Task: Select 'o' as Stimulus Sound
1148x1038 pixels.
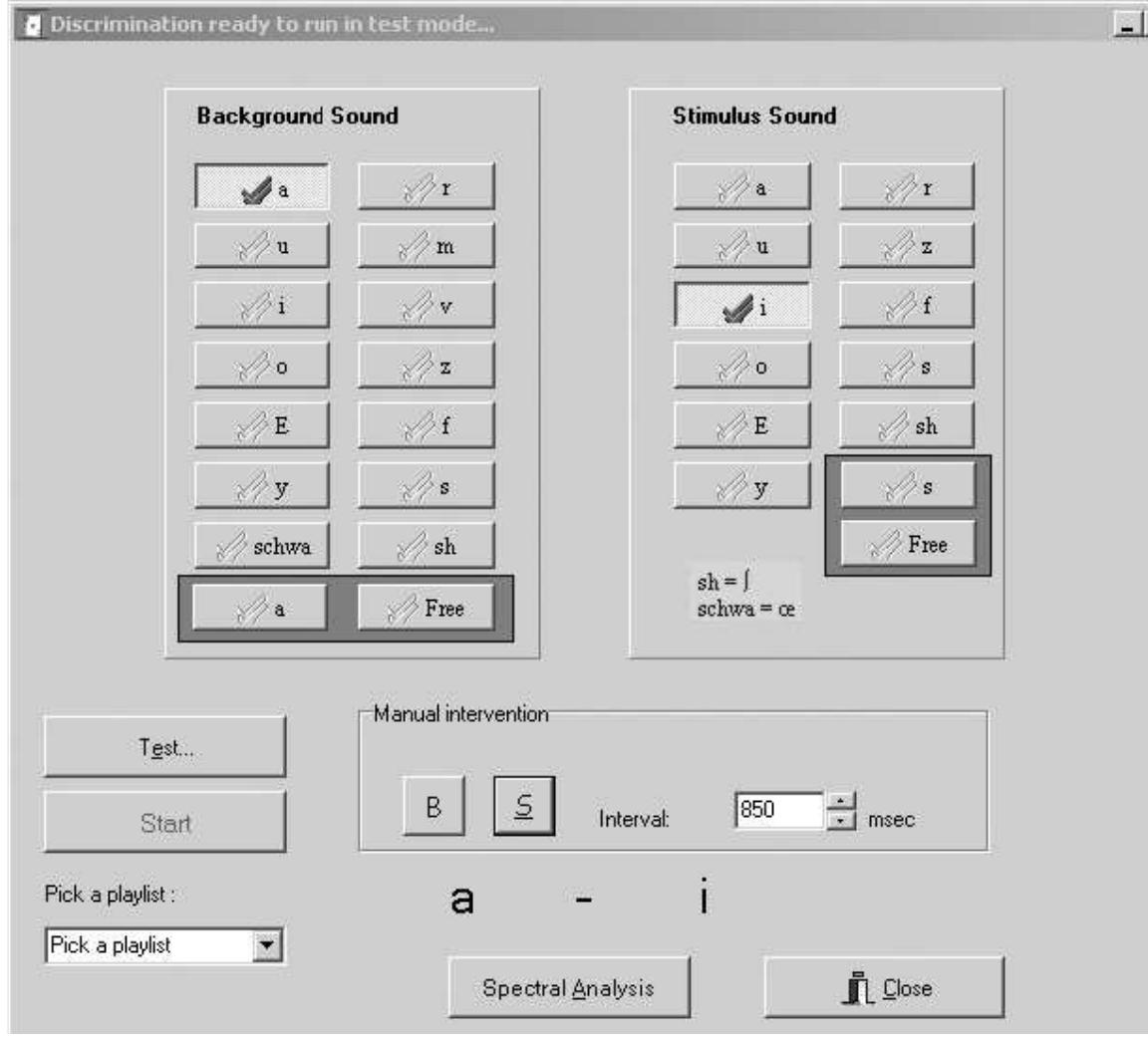Action: (x=741, y=366)
